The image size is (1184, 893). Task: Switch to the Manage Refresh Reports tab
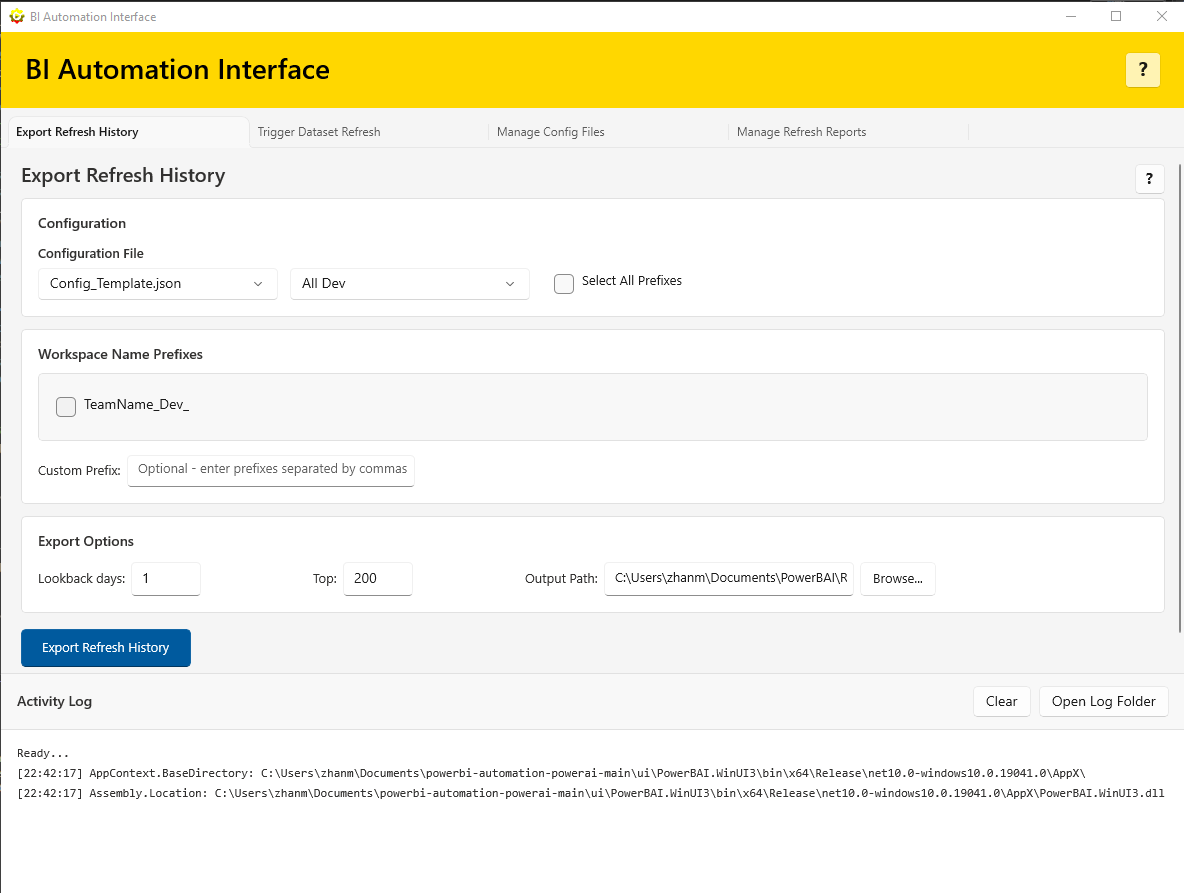coord(801,131)
